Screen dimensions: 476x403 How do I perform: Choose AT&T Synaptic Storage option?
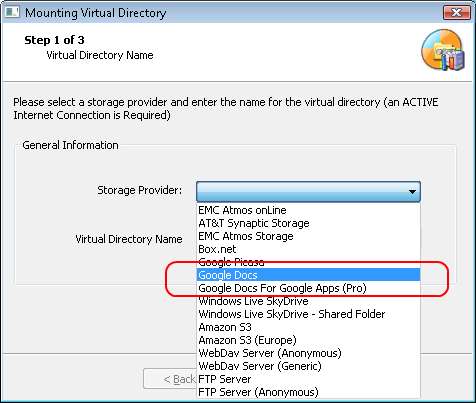click(x=308, y=223)
